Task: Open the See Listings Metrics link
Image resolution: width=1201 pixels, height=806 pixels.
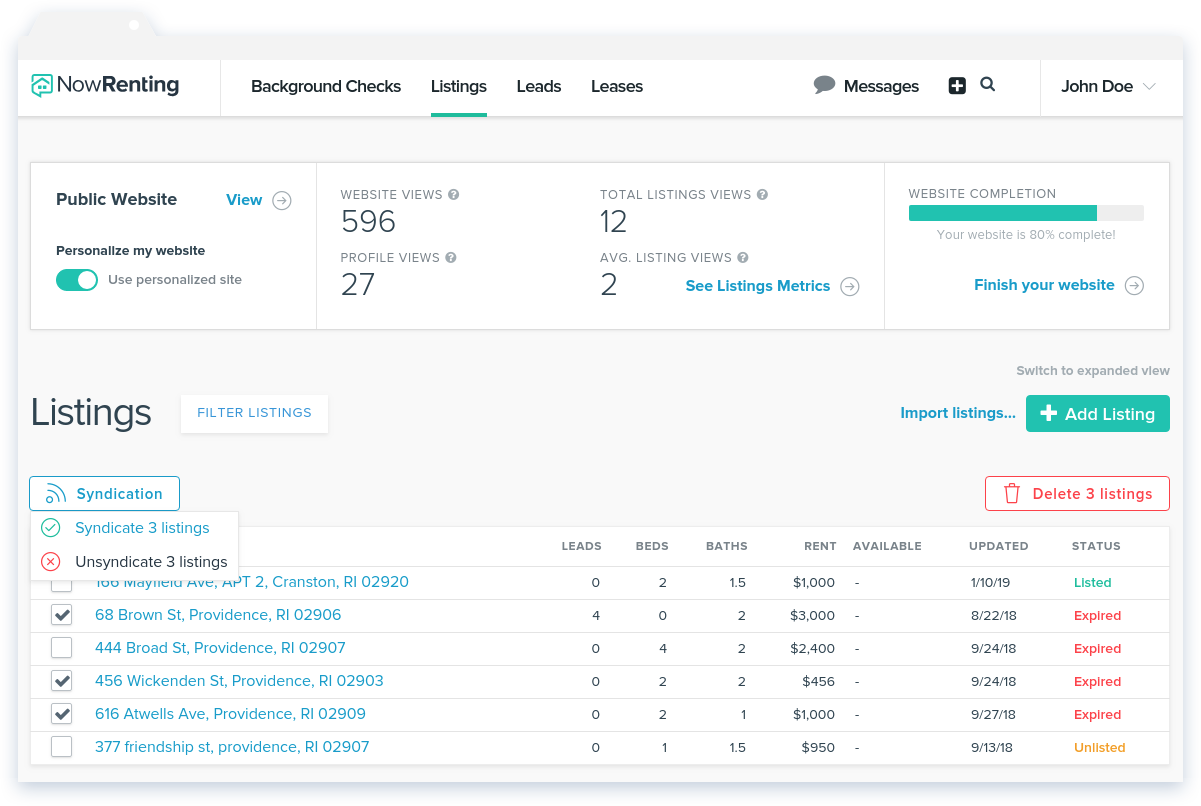Action: pyautogui.click(x=758, y=286)
